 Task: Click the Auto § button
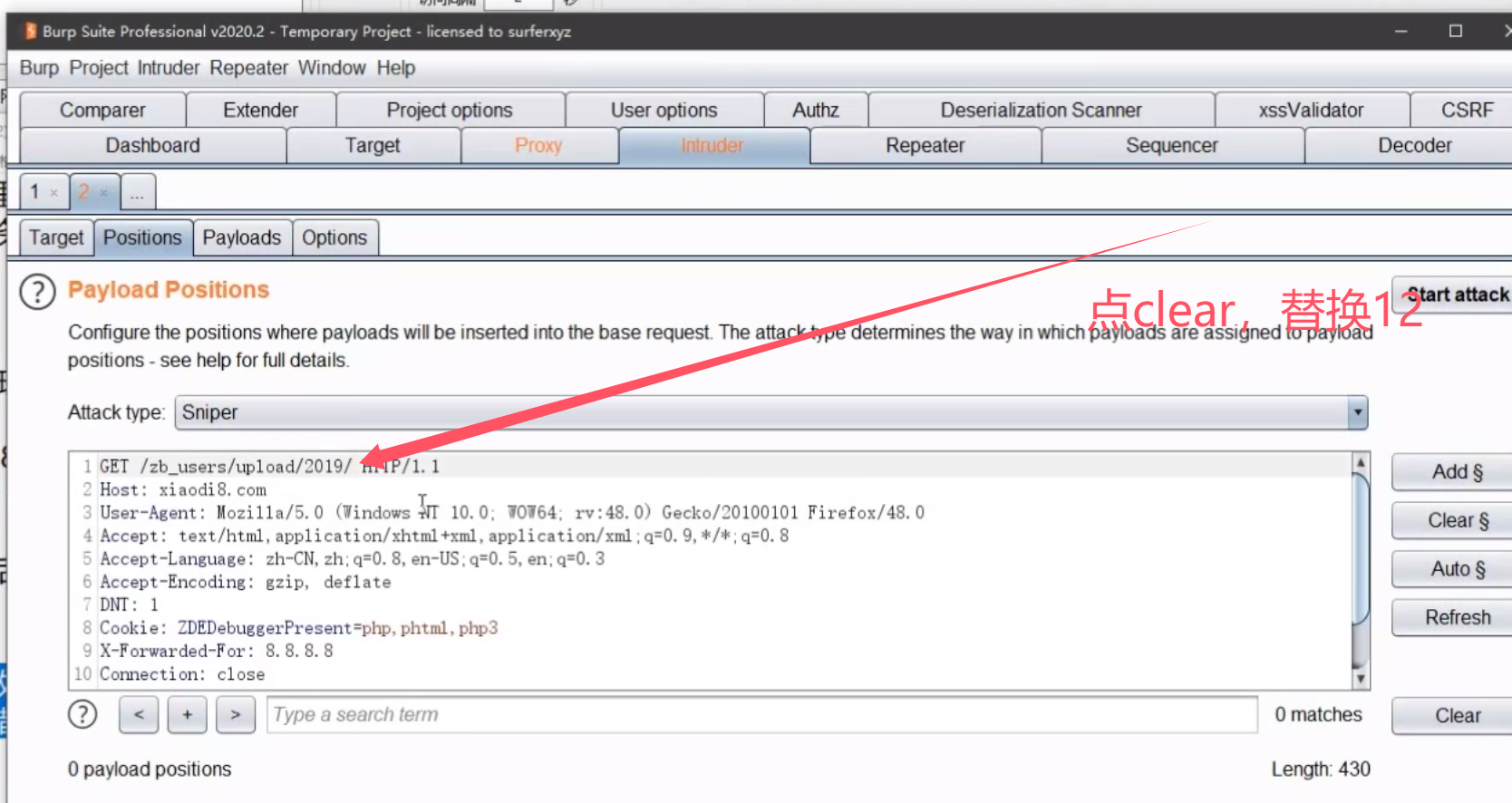click(1454, 569)
